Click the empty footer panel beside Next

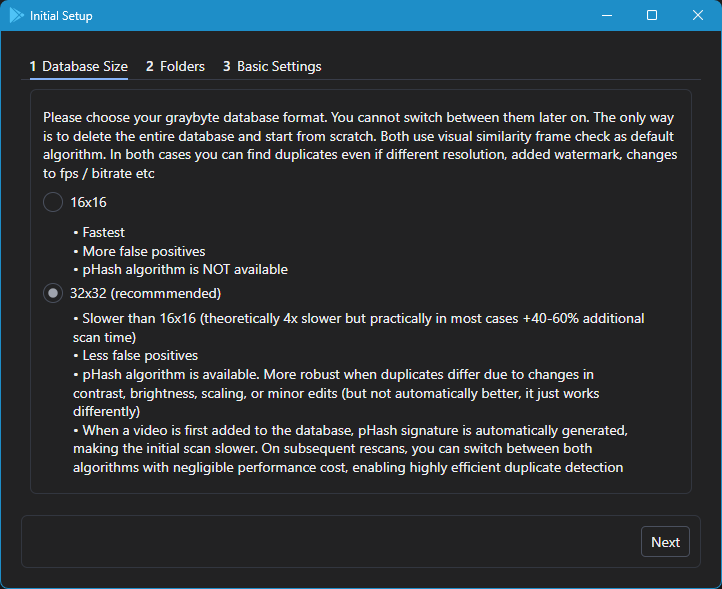point(330,542)
